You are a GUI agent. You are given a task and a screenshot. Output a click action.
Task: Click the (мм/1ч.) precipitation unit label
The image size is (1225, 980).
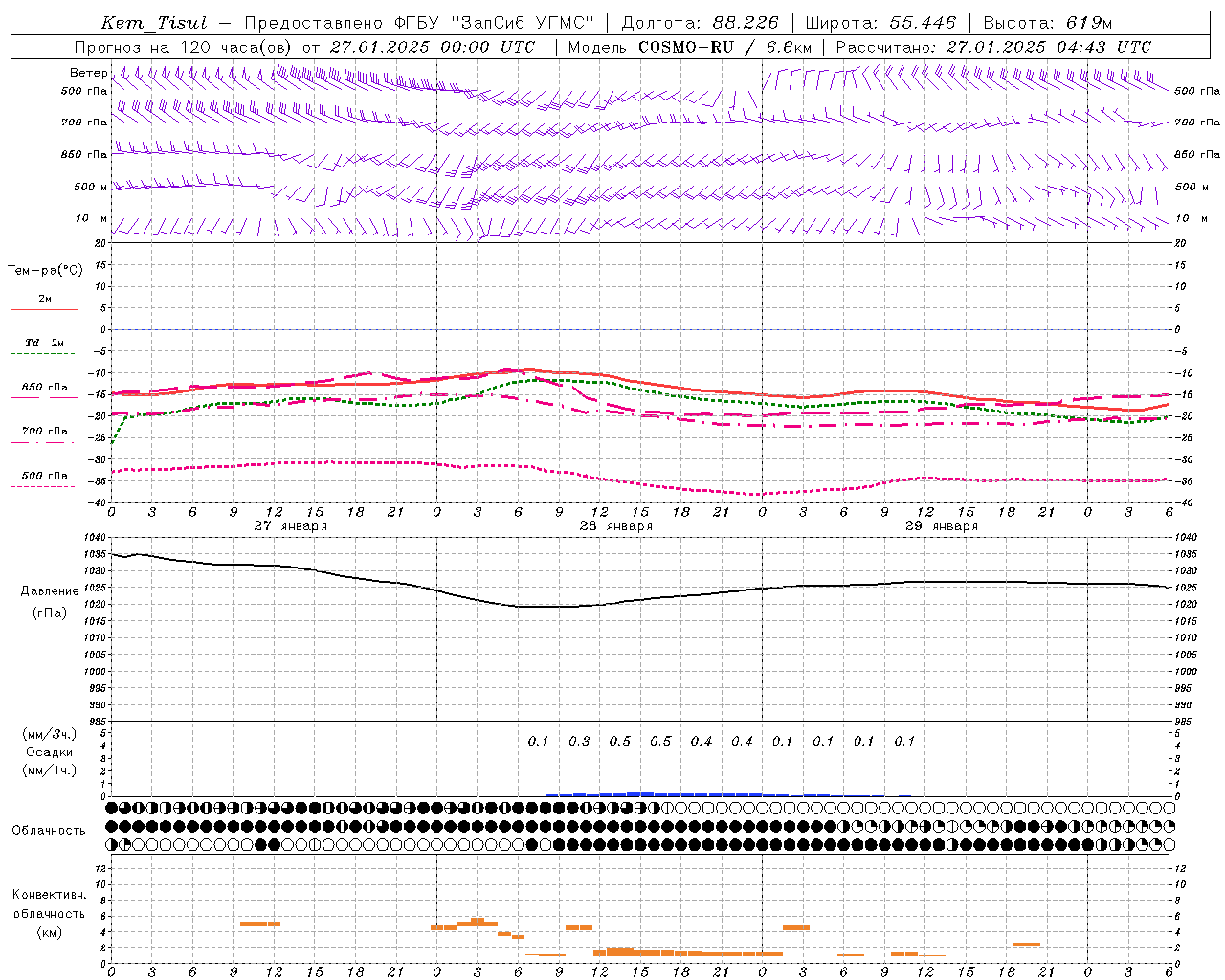click(50, 770)
